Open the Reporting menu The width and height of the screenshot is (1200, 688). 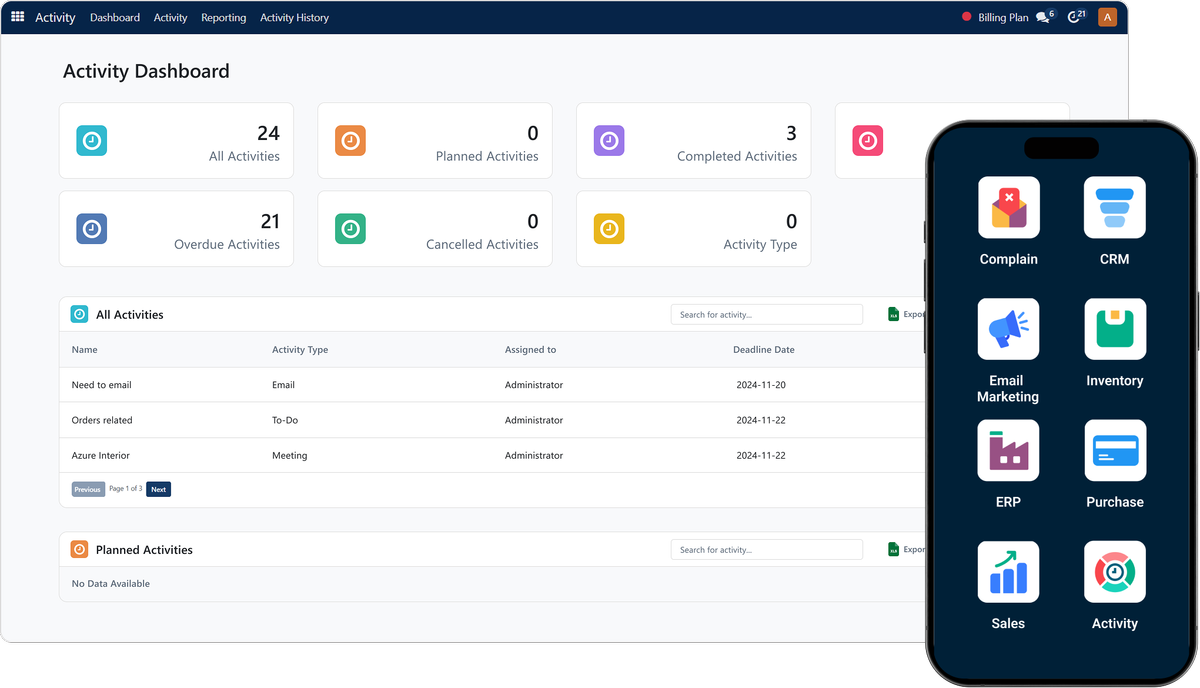pos(223,18)
